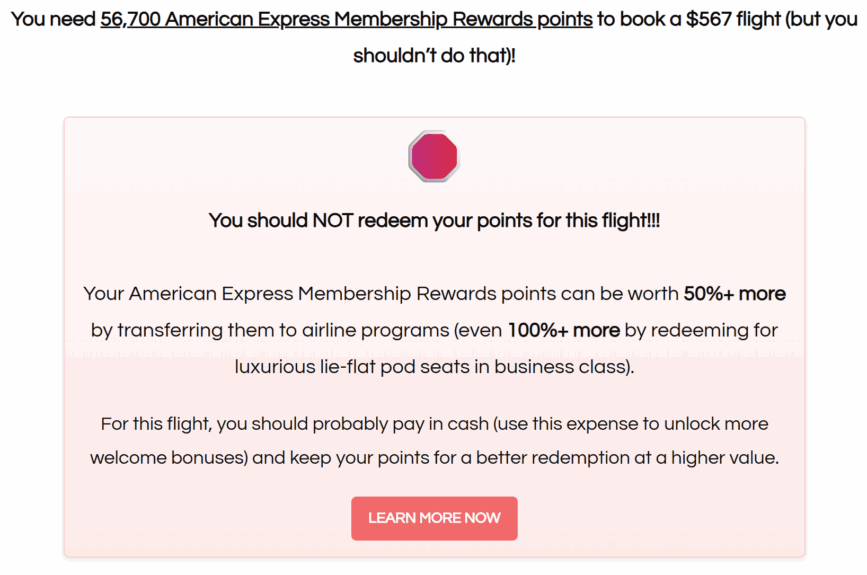Screen dimensions: 867x575
Task: Open the 56,700 American Express Membership Rewards points link
Action: pyautogui.click(x=346, y=19)
